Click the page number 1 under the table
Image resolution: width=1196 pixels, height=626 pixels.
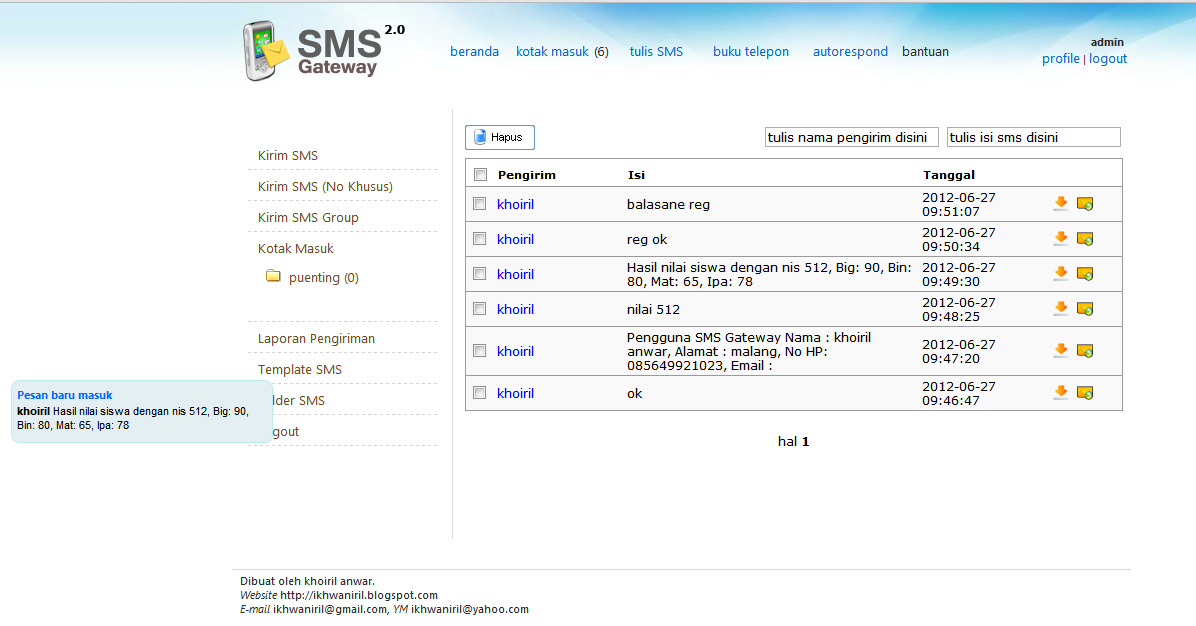click(805, 441)
